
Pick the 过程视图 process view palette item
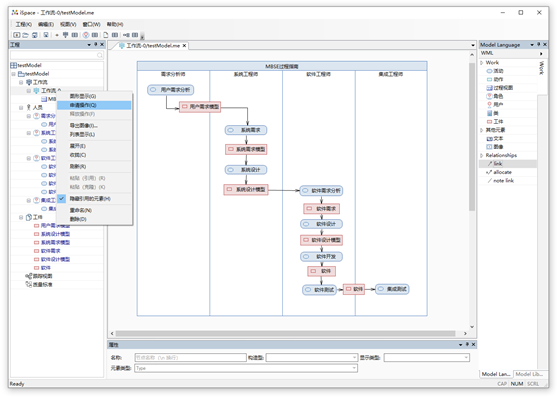click(499, 87)
